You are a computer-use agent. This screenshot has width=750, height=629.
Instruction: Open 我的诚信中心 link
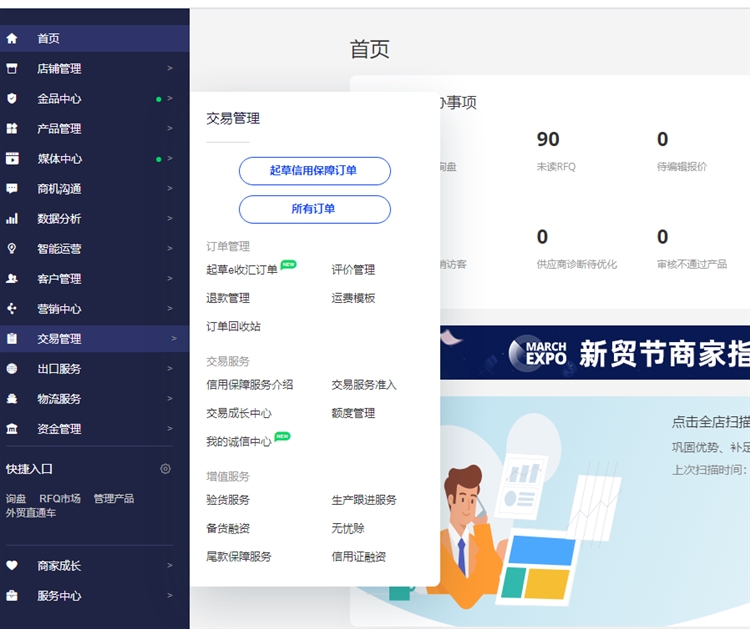239,441
